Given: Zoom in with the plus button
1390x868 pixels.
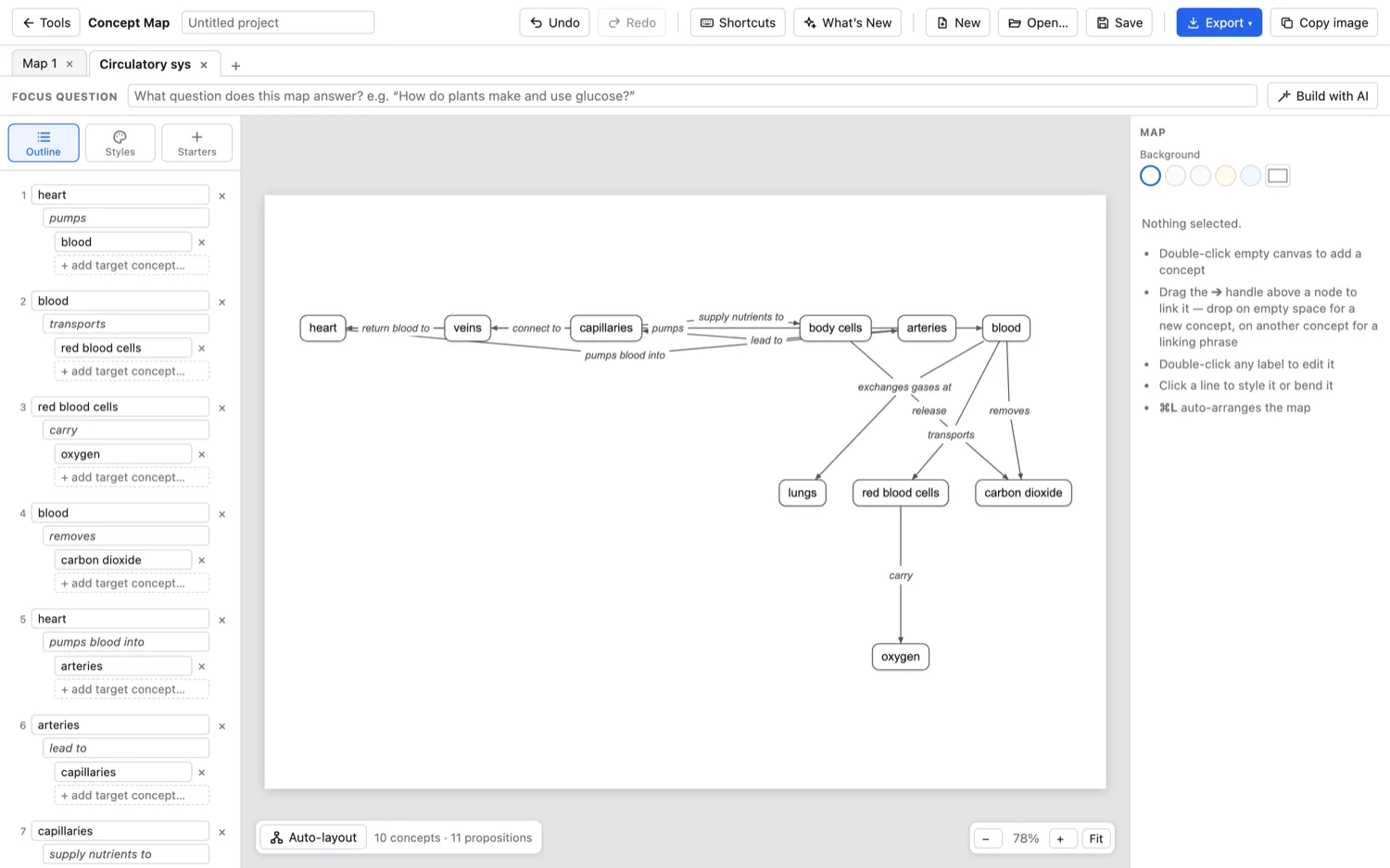Looking at the screenshot, I should (1061, 838).
